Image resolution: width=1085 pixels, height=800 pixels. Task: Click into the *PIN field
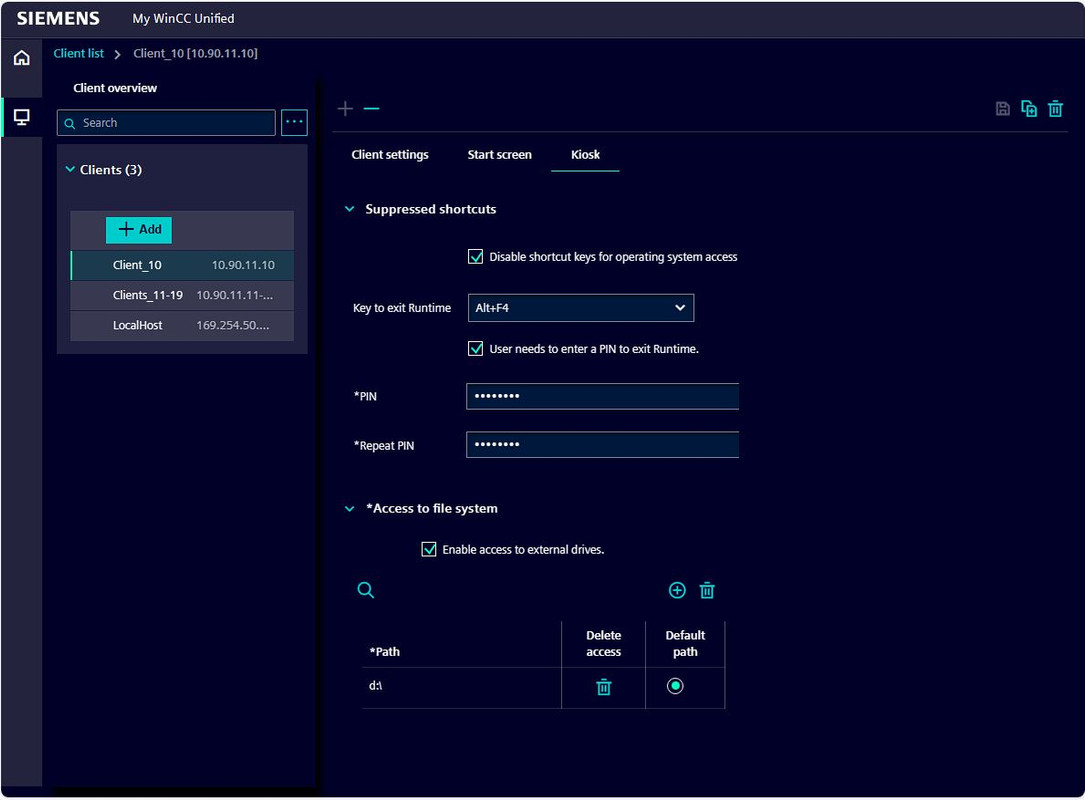(603, 397)
